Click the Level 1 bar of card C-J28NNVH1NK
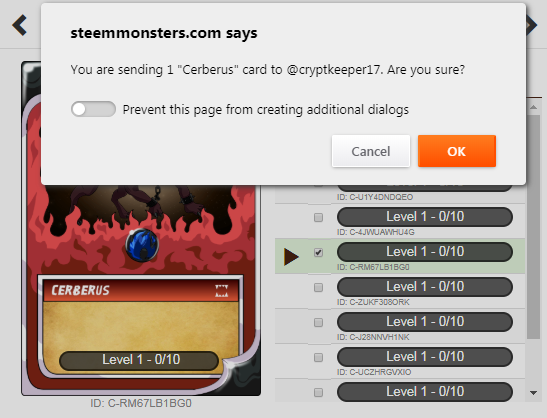 [x=425, y=322]
